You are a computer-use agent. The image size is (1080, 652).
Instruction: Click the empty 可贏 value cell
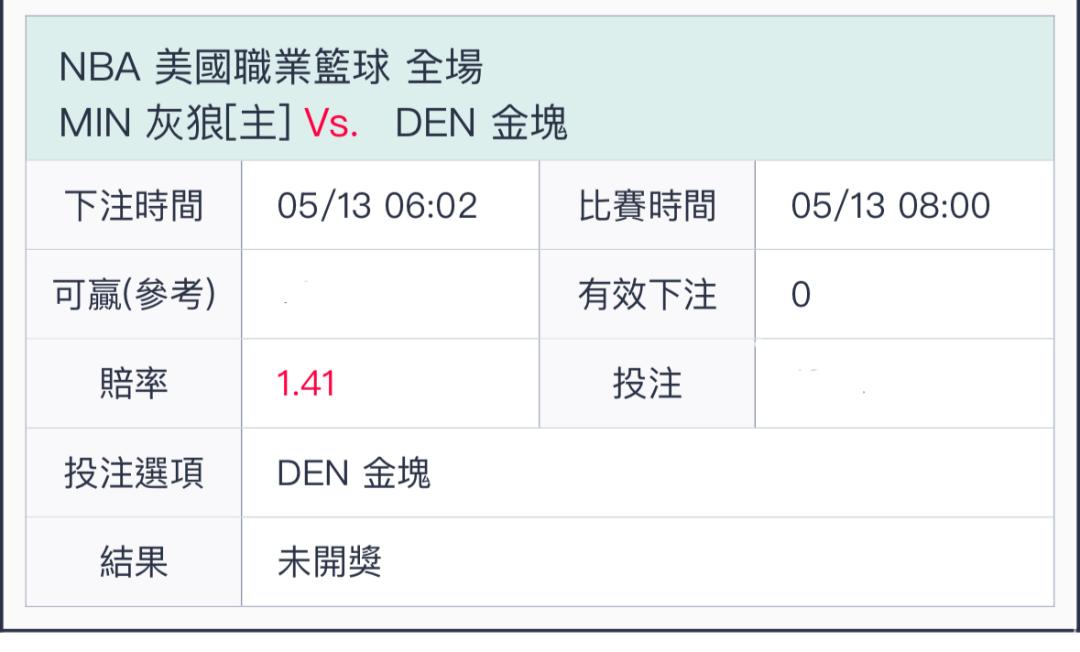click(x=391, y=294)
